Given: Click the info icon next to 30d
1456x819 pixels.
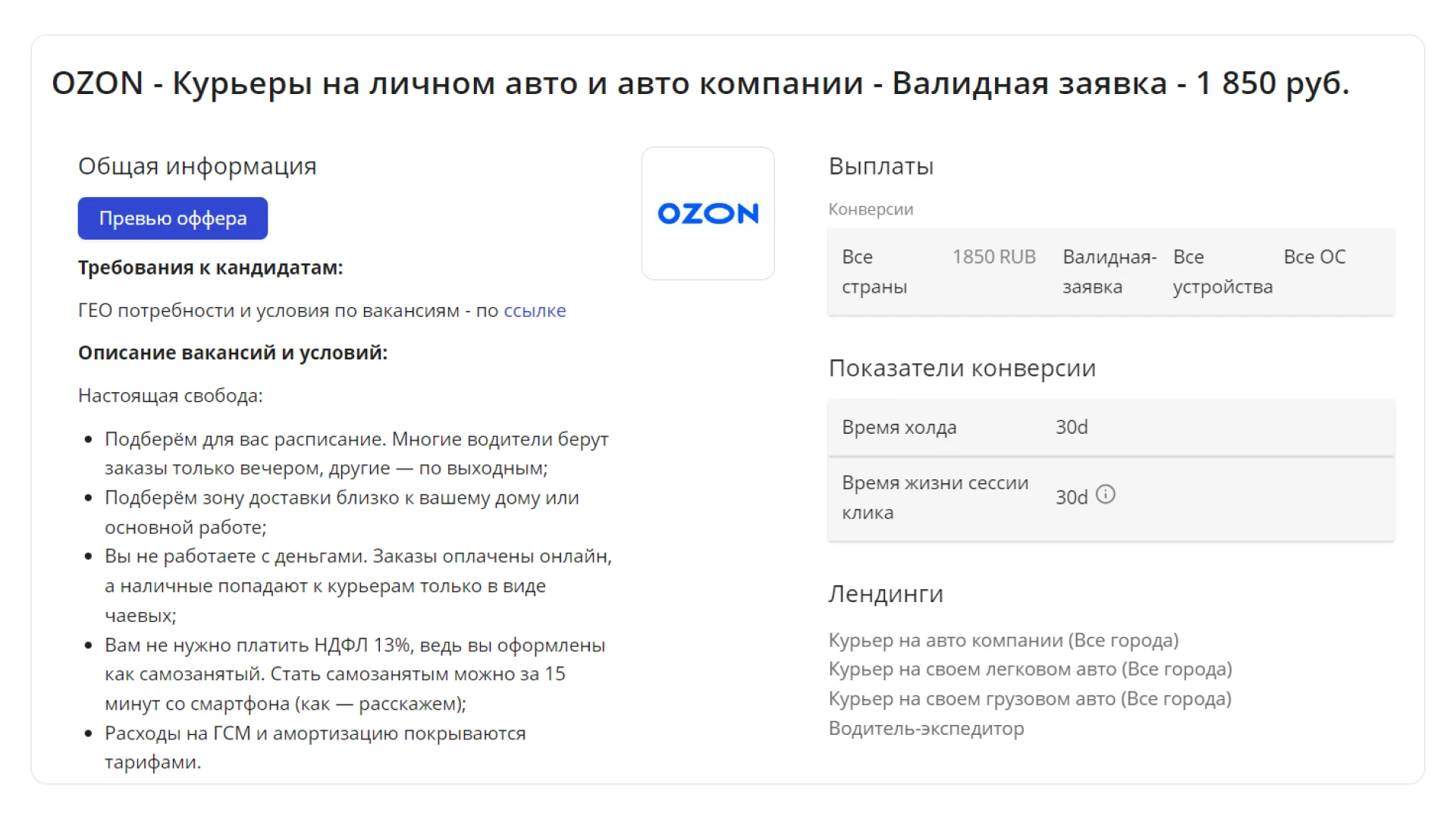Looking at the screenshot, I should (1106, 494).
